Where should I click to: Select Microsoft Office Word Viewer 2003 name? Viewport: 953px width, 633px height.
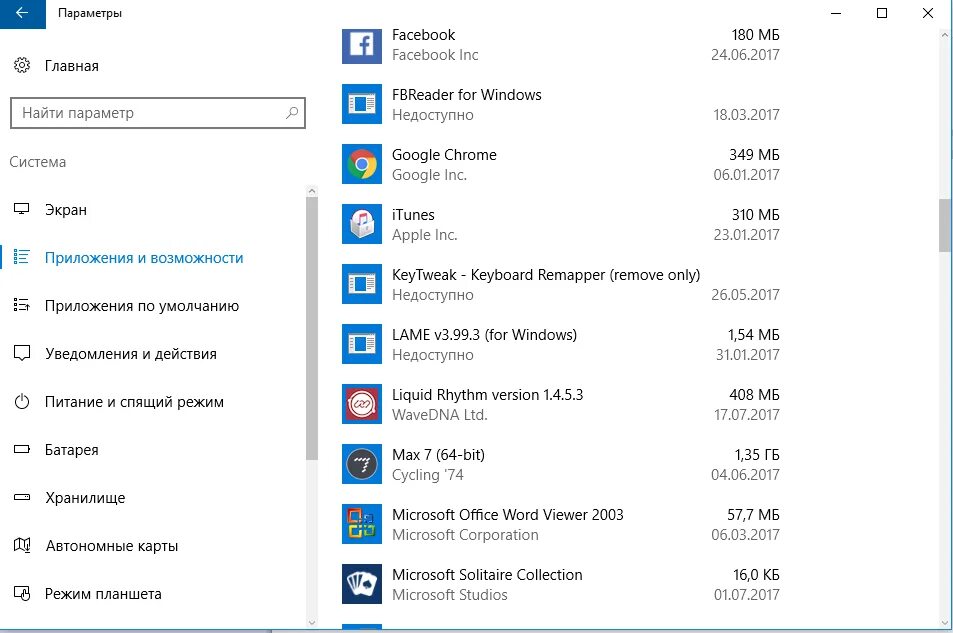click(x=507, y=515)
